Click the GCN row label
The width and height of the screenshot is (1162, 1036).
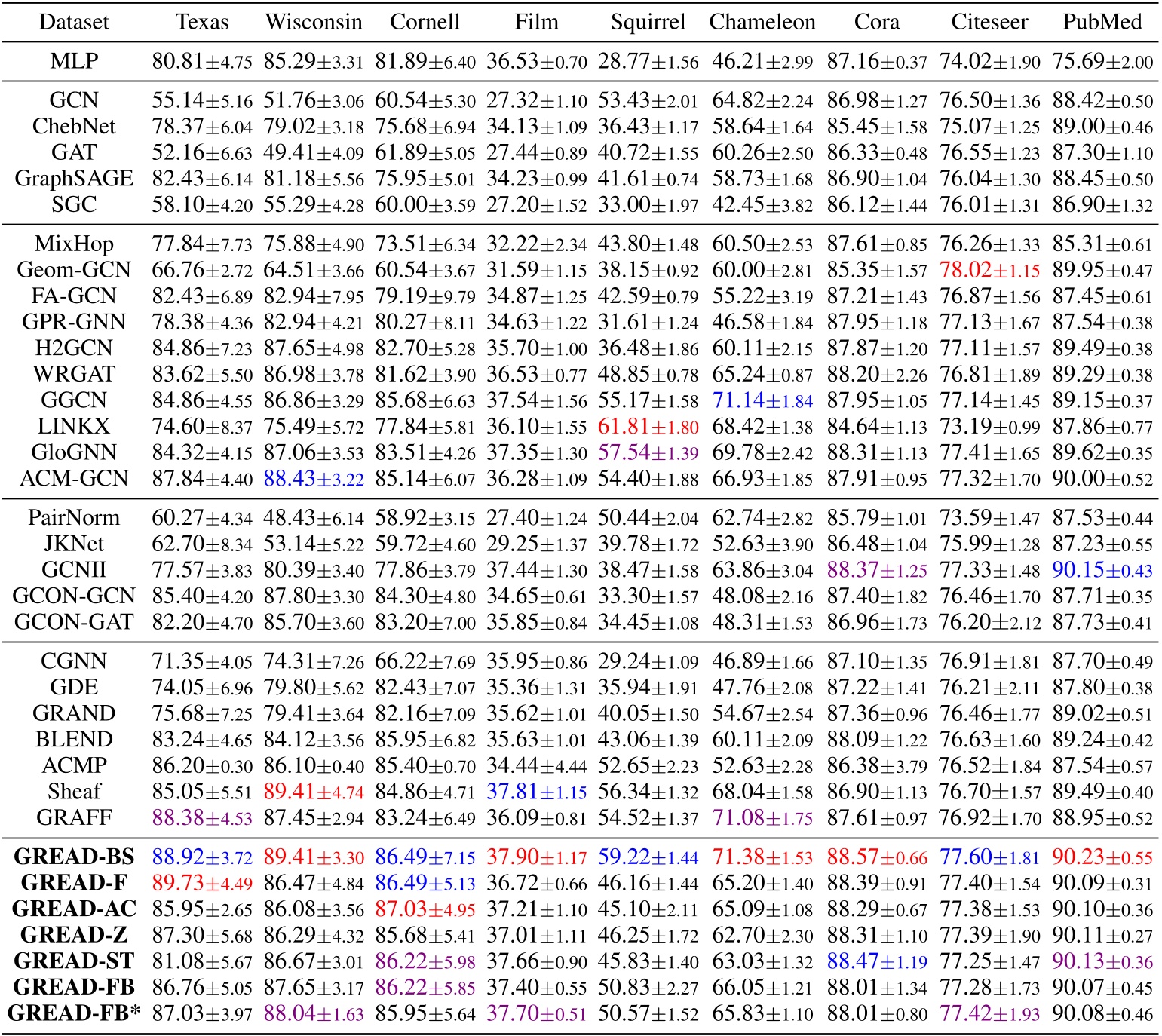click(73, 99)
